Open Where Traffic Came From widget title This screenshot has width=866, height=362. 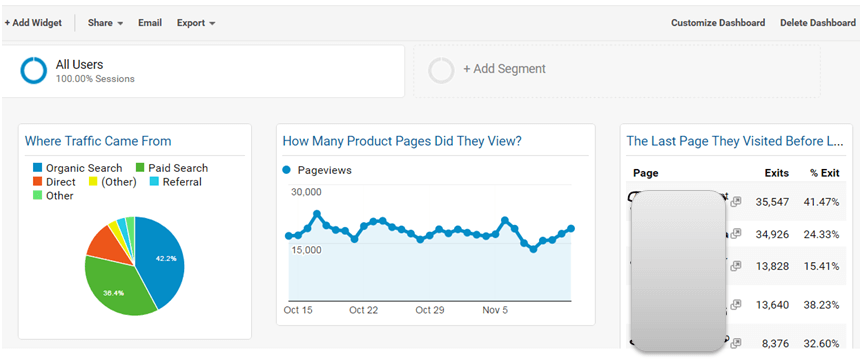[x=98, y=141]
